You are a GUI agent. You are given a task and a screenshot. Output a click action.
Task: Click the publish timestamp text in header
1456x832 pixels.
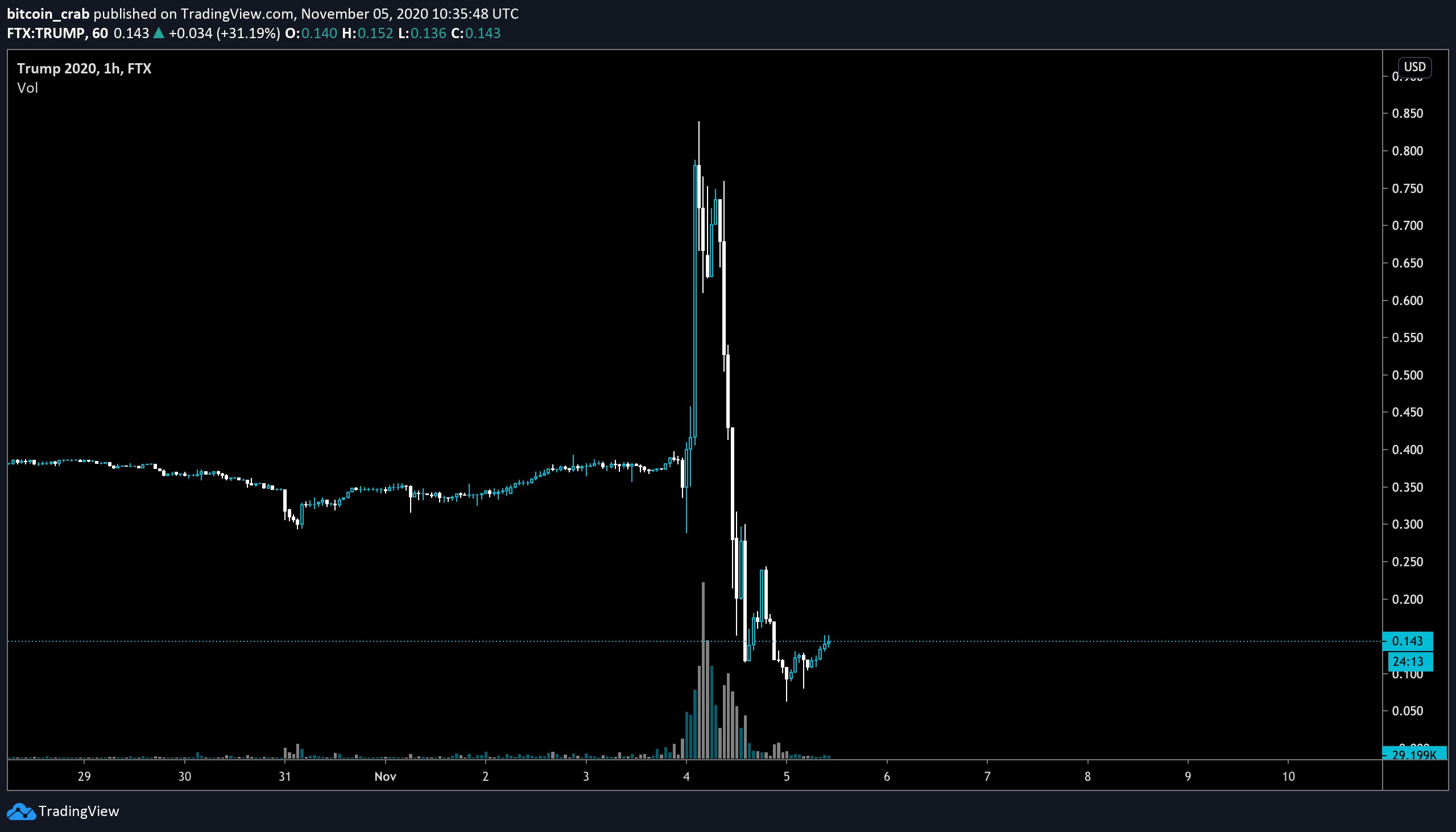(x=410, y=14)
